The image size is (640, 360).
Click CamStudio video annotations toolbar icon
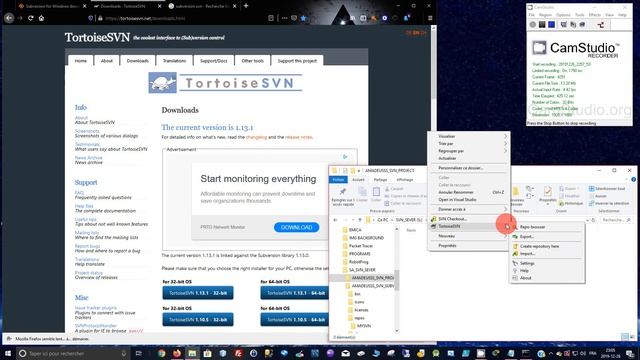point(573,25)
